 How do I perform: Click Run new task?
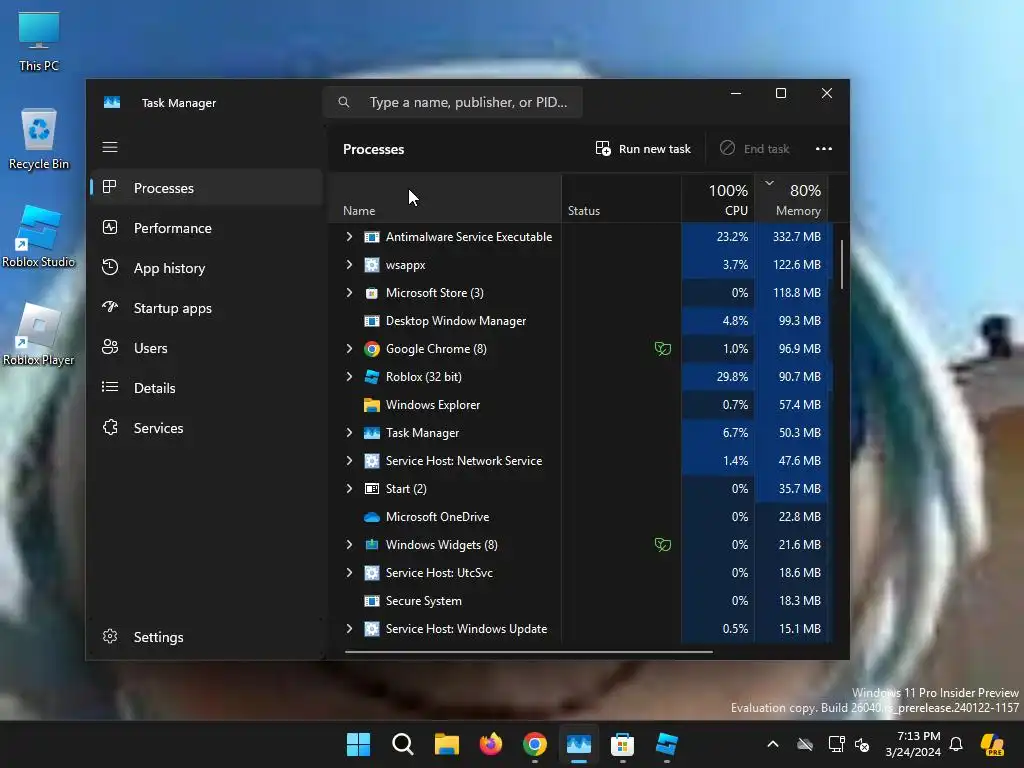(643, 149)
